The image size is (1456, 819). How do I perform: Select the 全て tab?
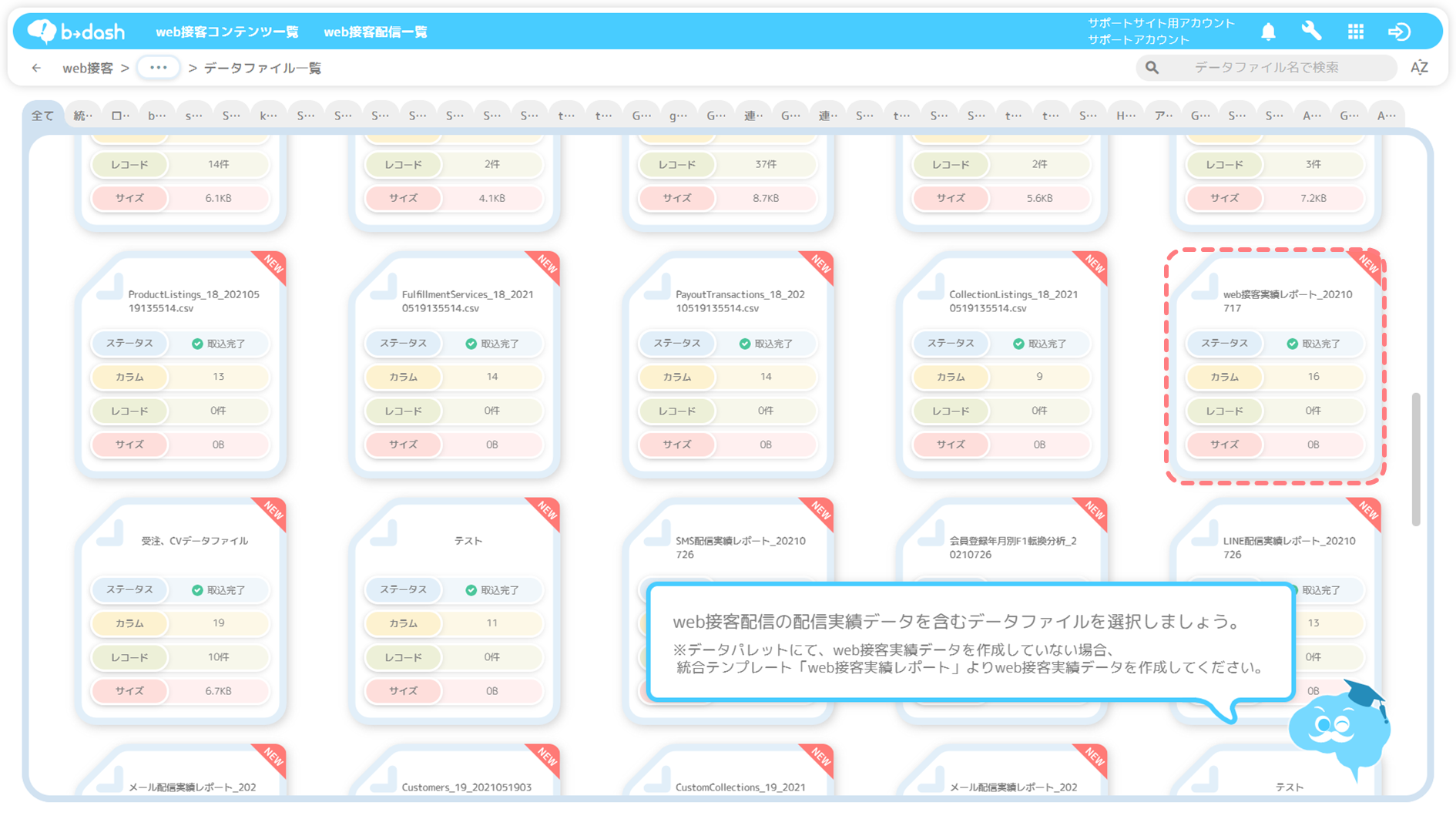42,116
